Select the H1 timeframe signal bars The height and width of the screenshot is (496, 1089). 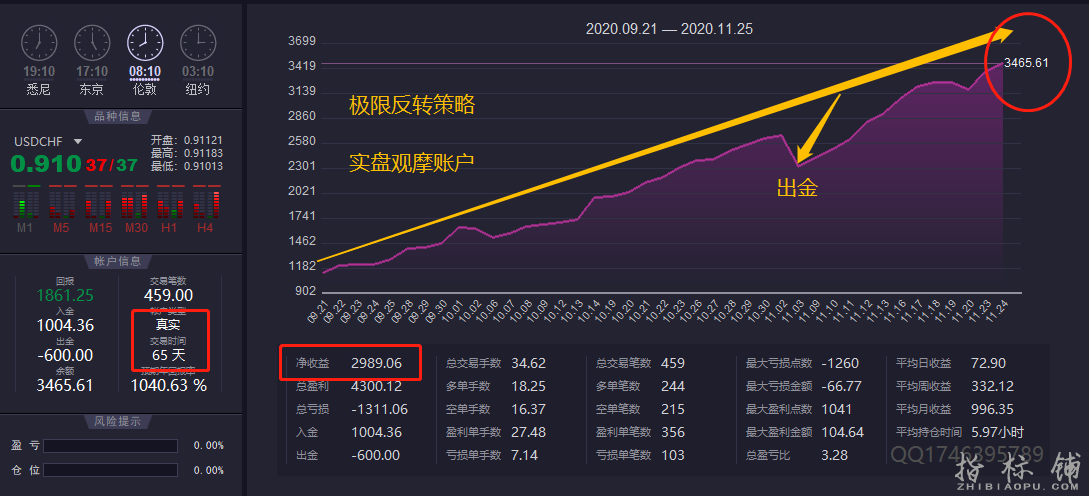170,202
